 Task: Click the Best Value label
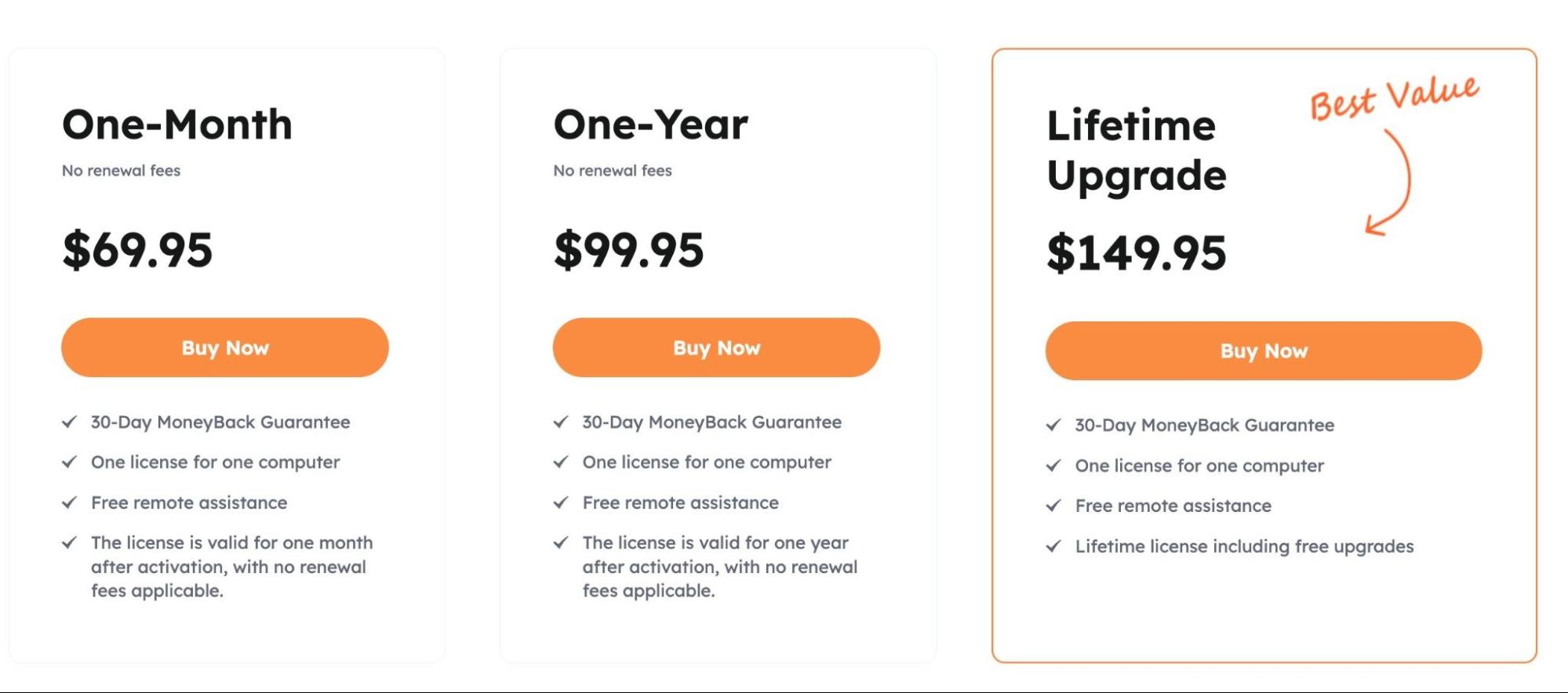tap(1395, 96)
